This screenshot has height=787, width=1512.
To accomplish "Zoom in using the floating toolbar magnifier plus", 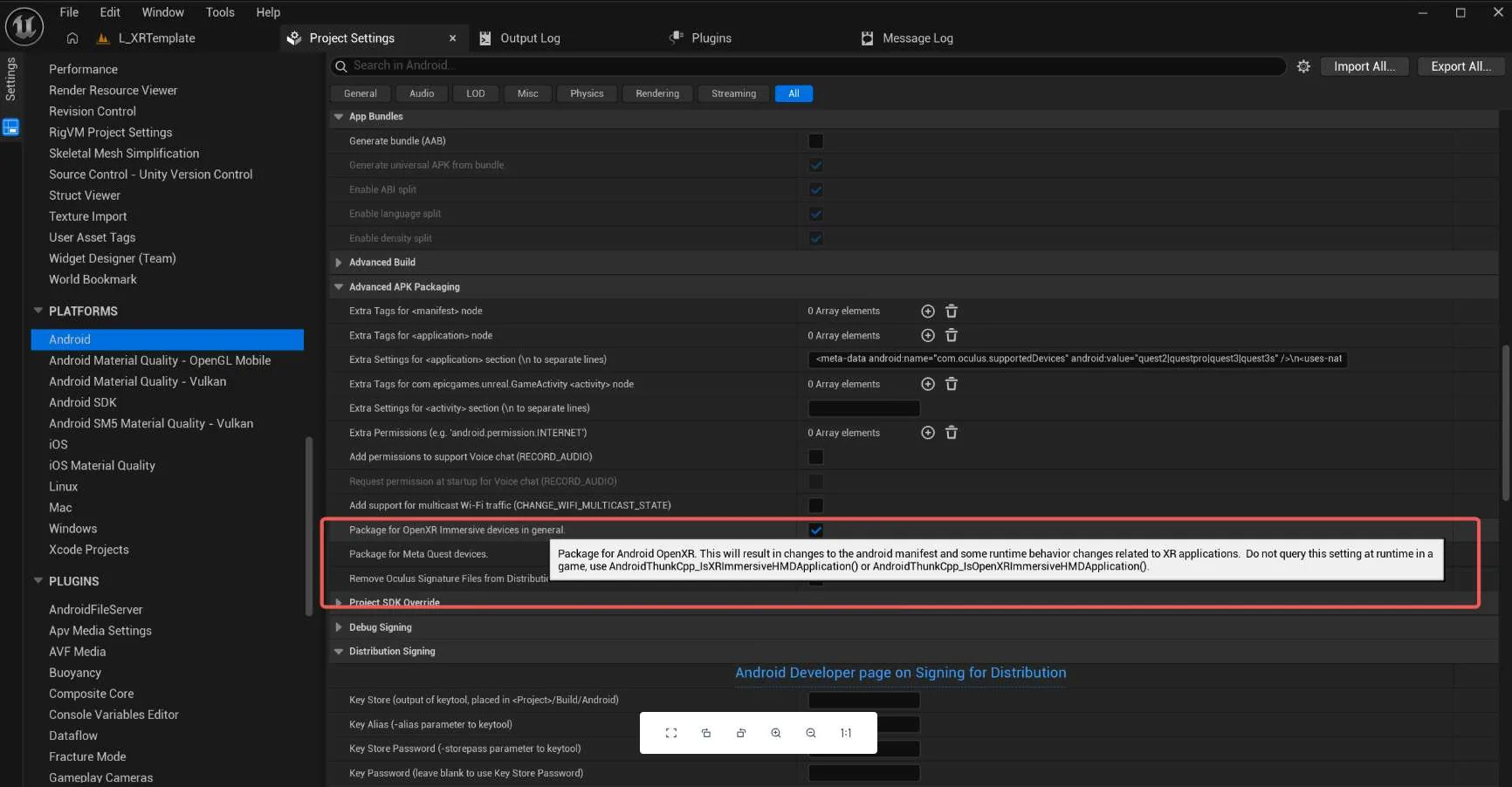I will click(x=776, y=733).
